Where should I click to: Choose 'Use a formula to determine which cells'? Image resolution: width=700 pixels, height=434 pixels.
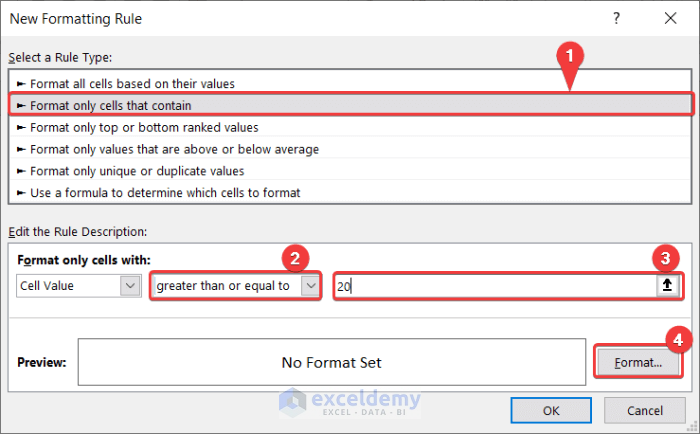[x=165, y=192]
